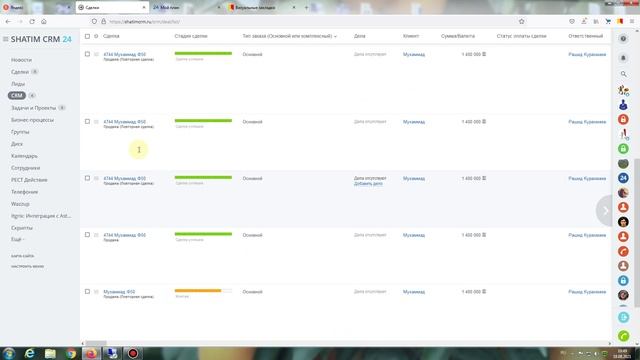
Task: Launch Google Chrome from taskbar
Action: pos(71,353)
